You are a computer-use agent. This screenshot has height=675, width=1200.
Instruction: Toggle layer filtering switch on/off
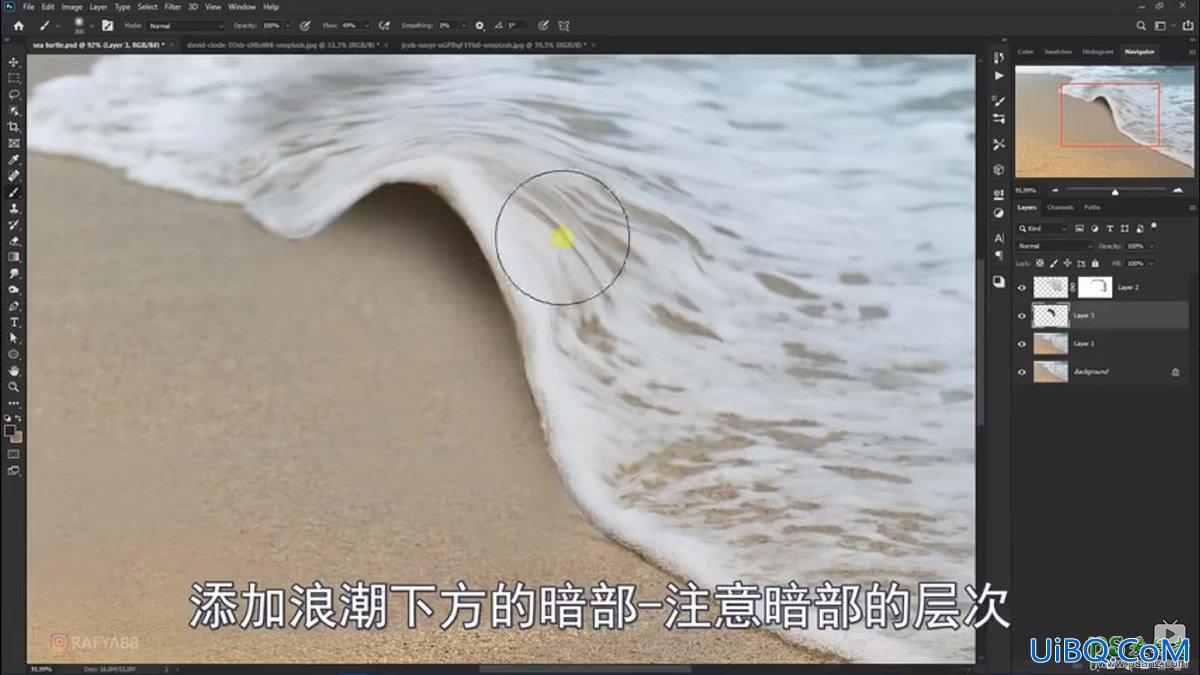coord(1153,225)
